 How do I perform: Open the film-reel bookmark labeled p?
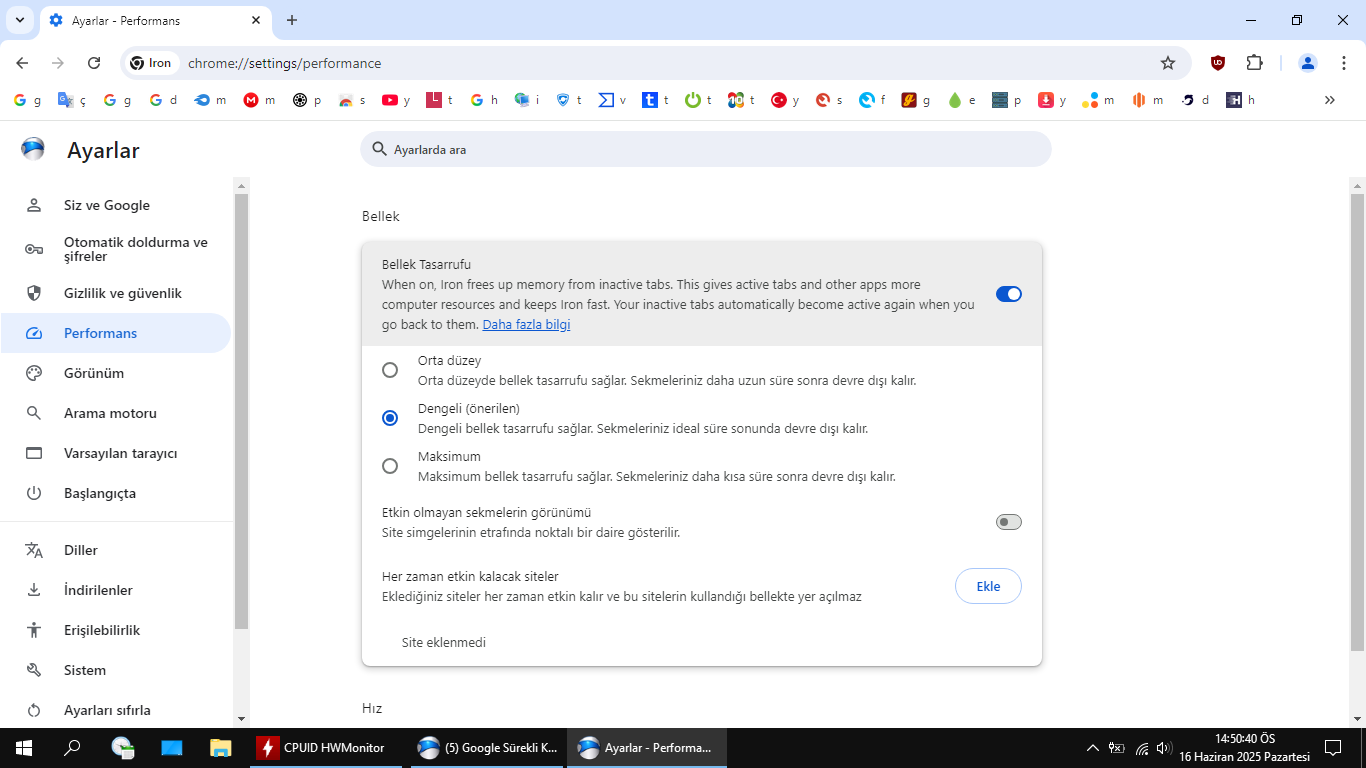pos(306,100)
